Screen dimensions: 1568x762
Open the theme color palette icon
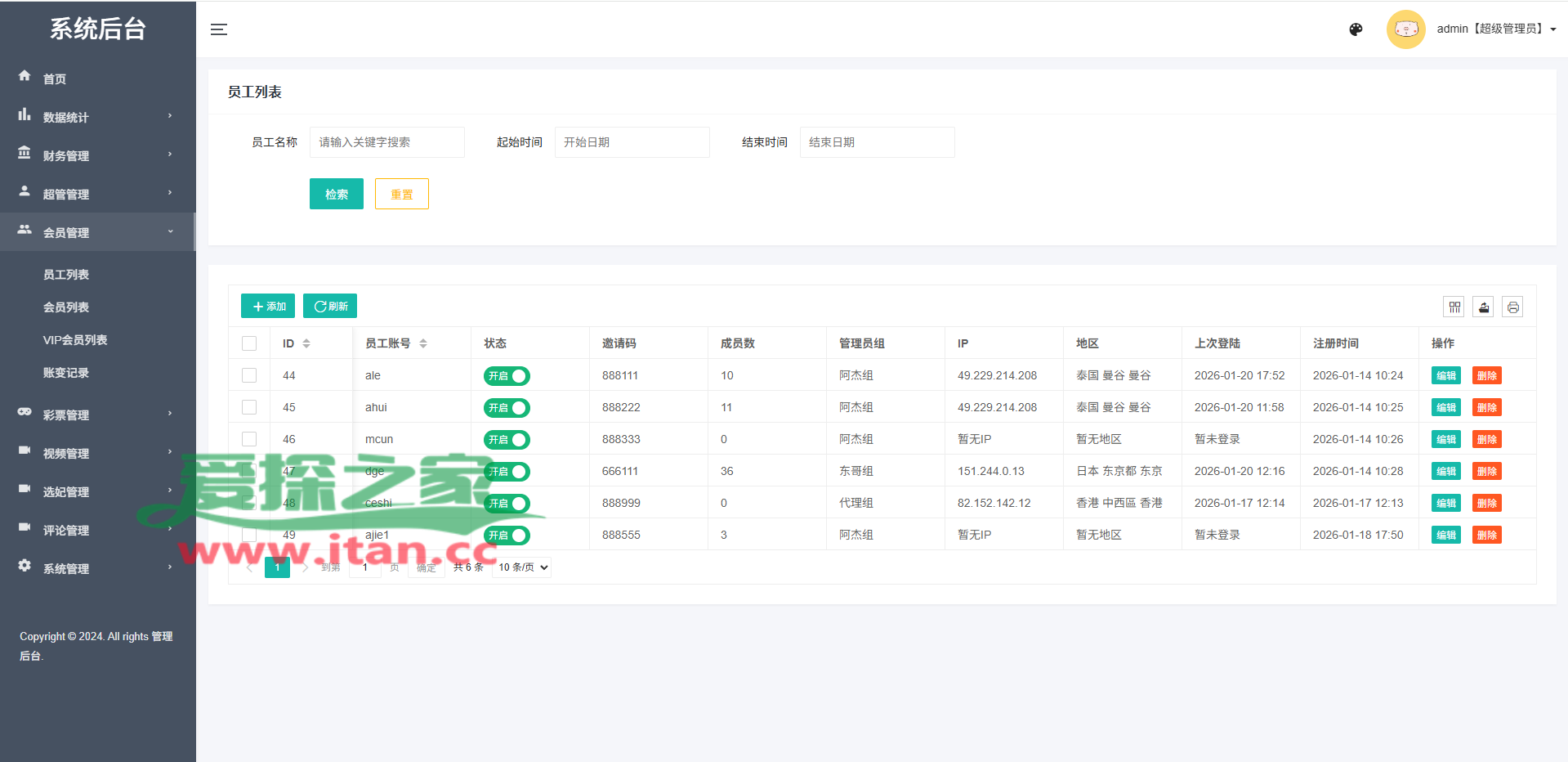coord(1356,29)
